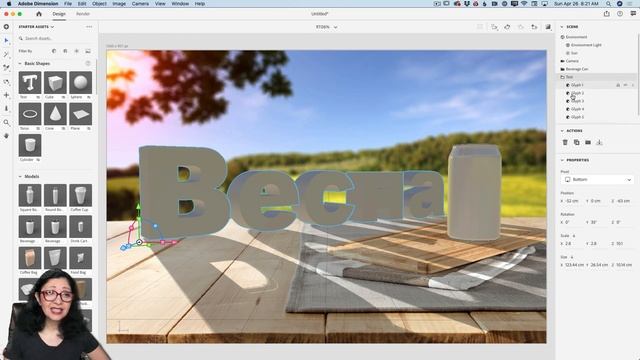This screenshot has height=360, width=640.
Task: Select the Hand tool
Action: point(6,136)
